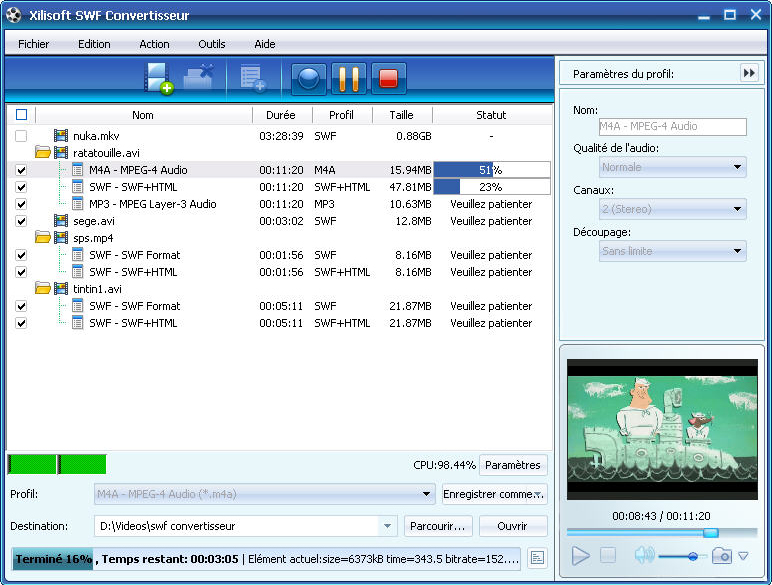Sort by the Durée column header
The height and width of the screenshot is (585, 772).
[281, 115]
